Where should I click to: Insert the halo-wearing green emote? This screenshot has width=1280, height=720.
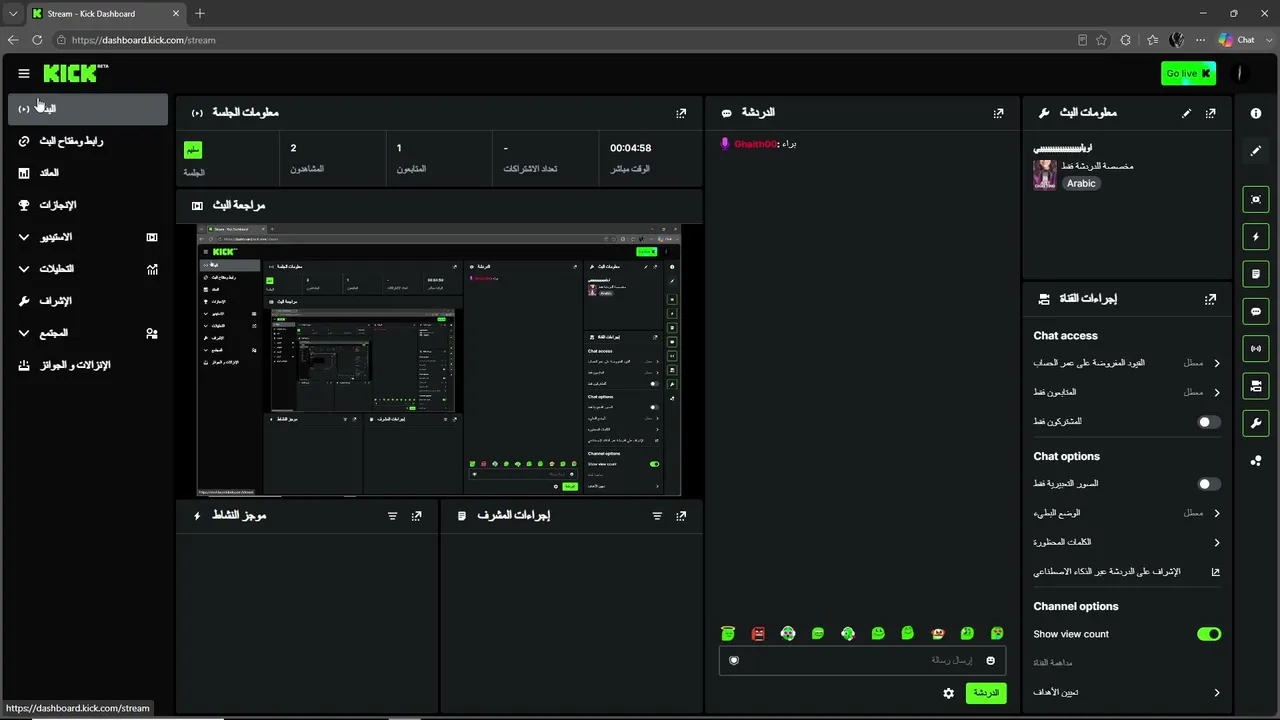(728, 633)
